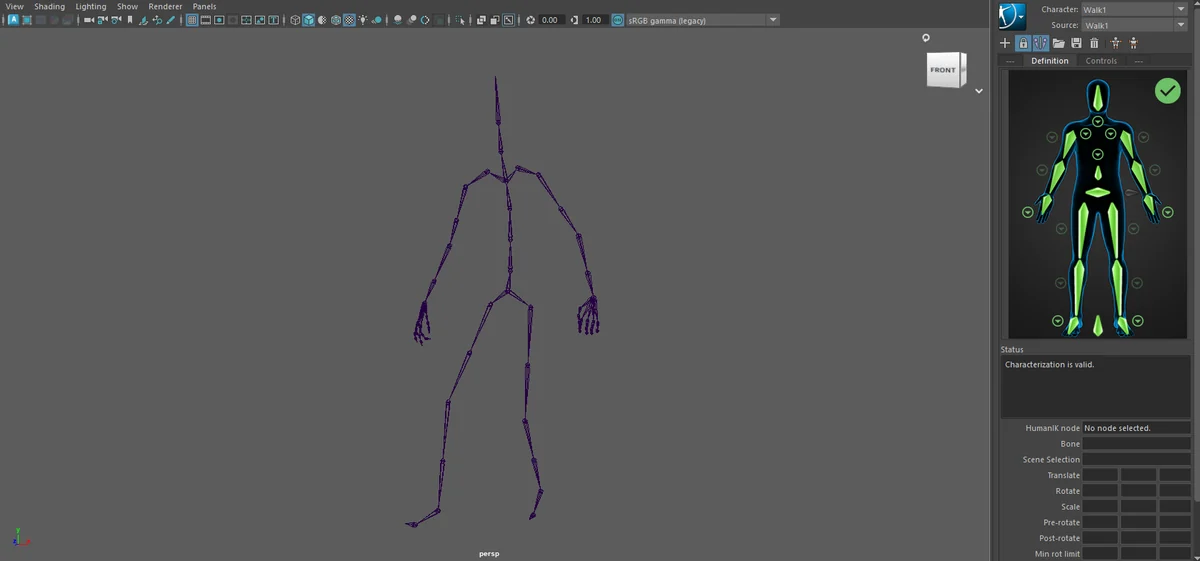The height and width of the screenshot is (561, 1200).
Task: Click the Screen Space Ambient Occlusion icon
Action: pyautogui.click(x=397, y=20)
